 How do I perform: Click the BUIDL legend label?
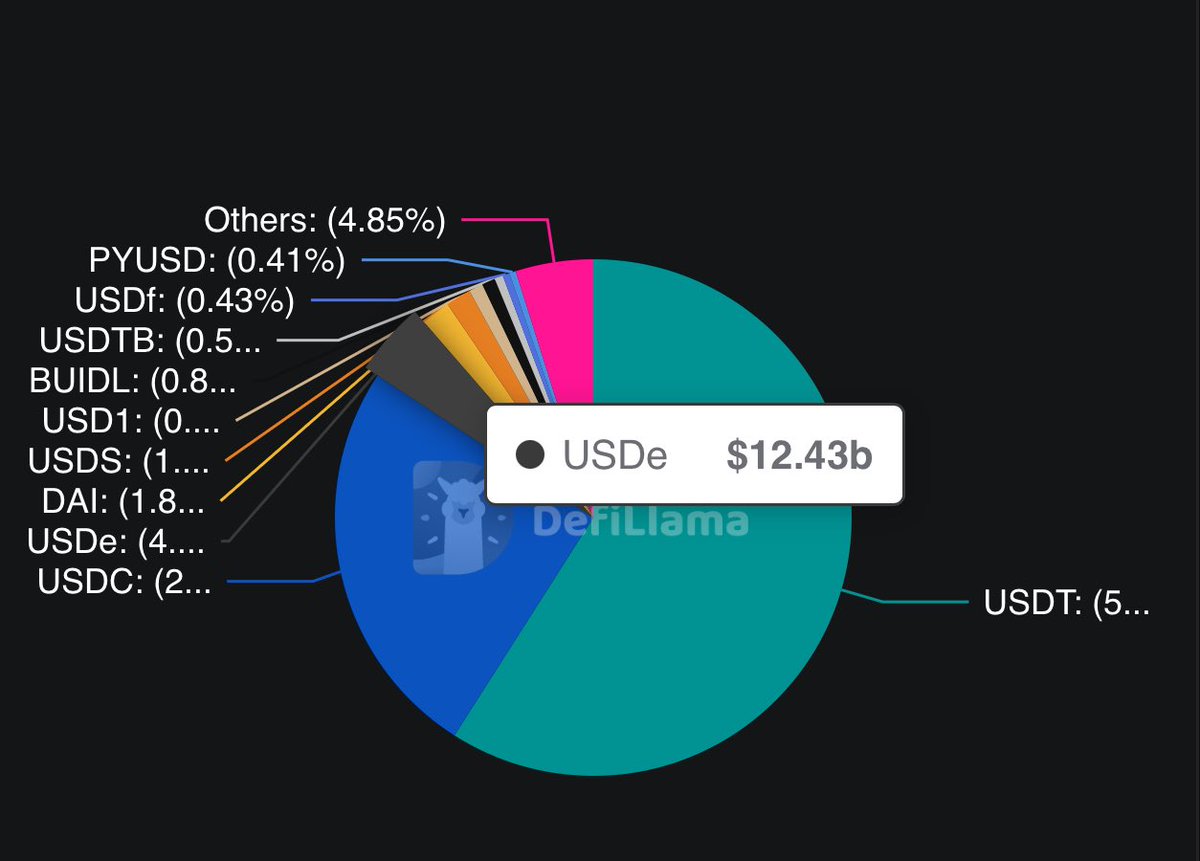133,381
